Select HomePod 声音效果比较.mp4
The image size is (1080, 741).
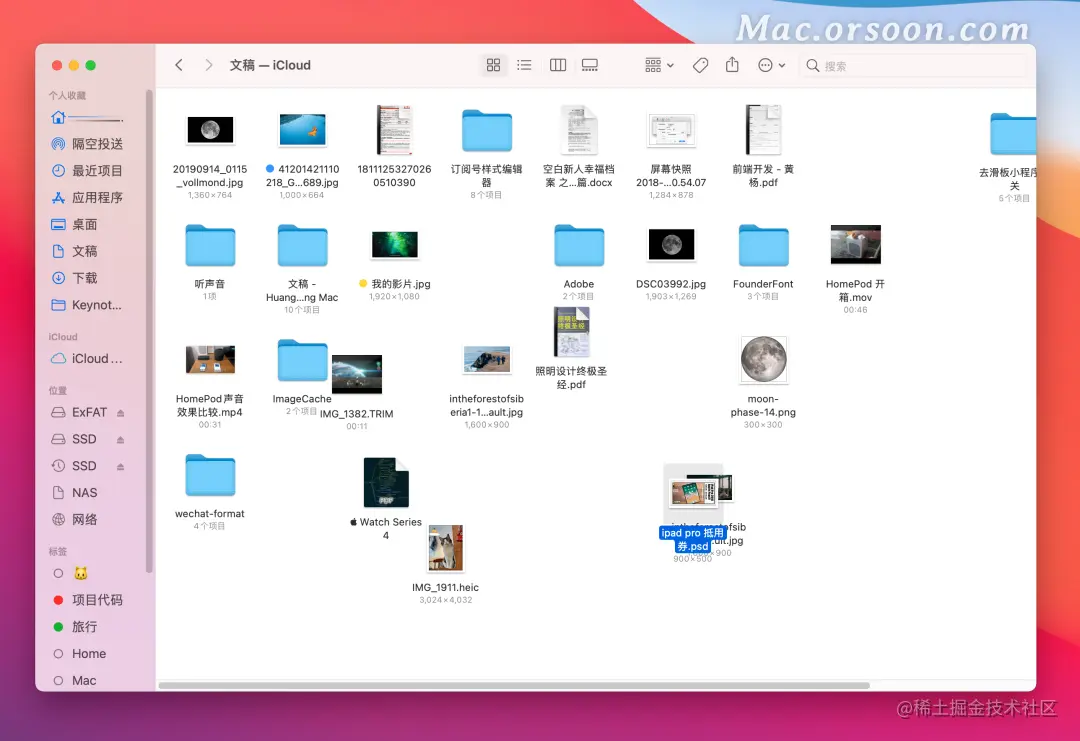tap(210, 359)
